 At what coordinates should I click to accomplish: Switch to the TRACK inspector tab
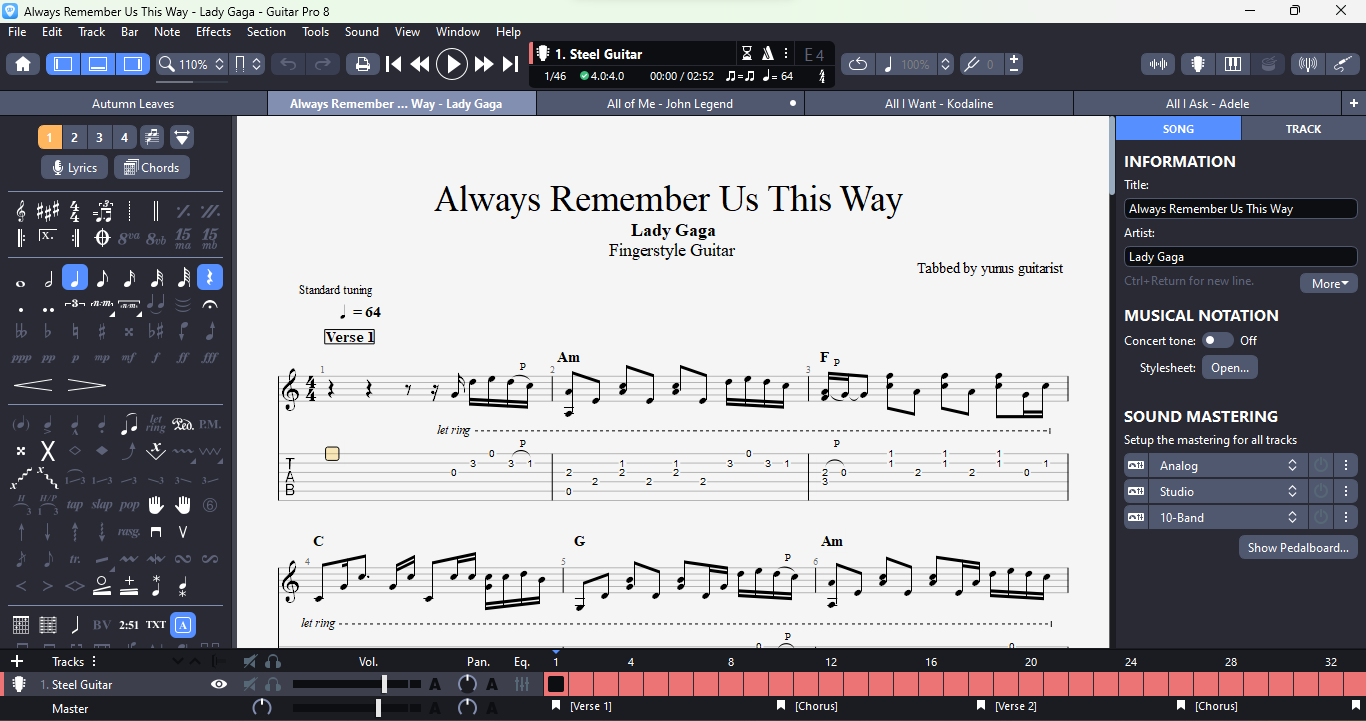point(1303,129)
